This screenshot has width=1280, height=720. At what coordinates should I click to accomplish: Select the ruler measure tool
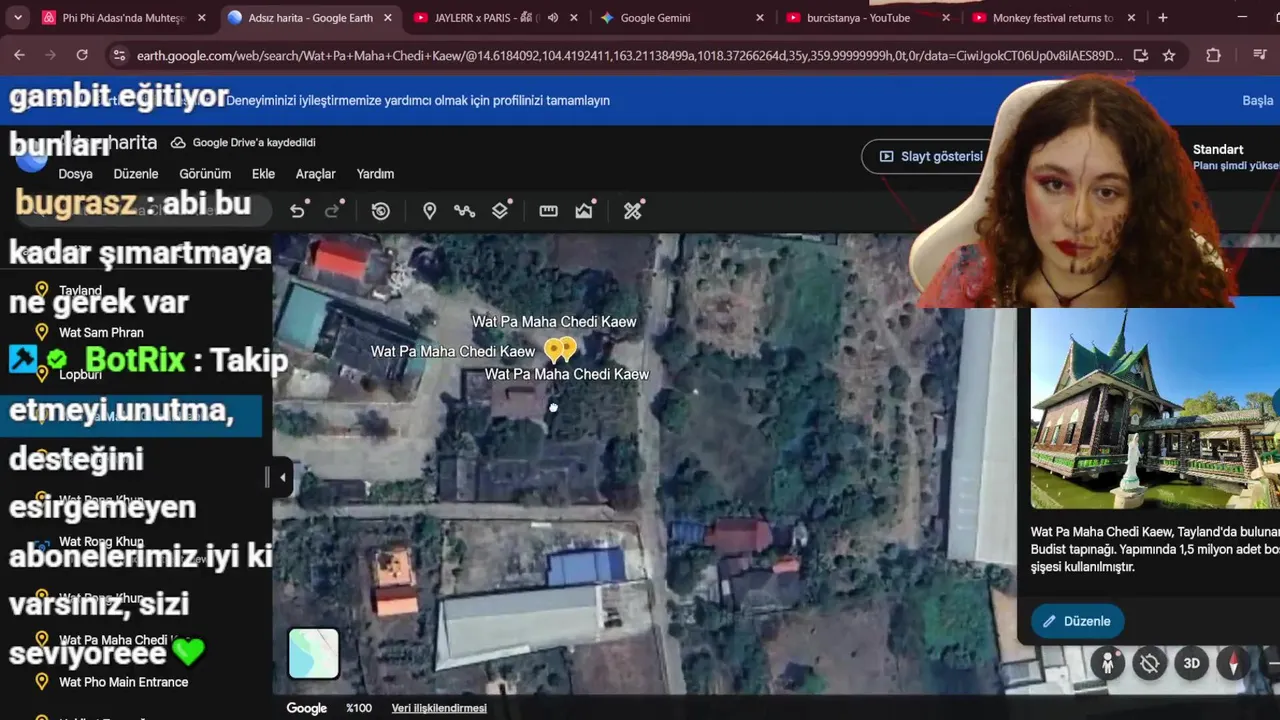[x=548, y=210]
